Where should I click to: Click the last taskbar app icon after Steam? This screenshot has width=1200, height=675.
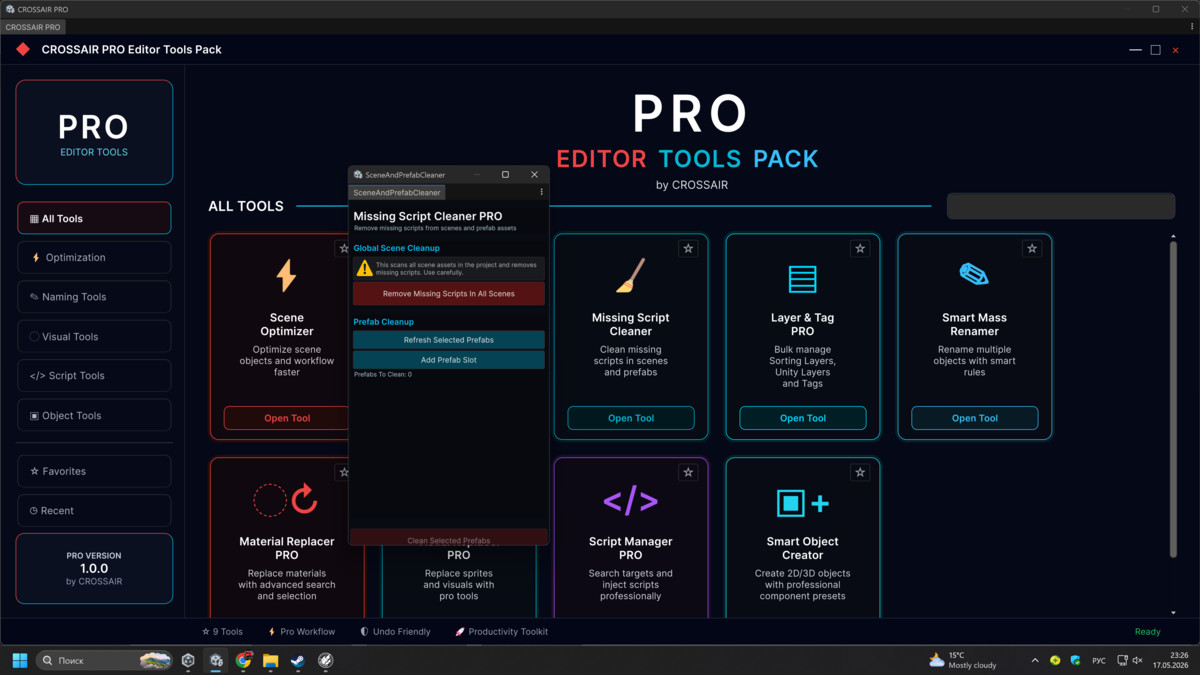pos(325,660)
